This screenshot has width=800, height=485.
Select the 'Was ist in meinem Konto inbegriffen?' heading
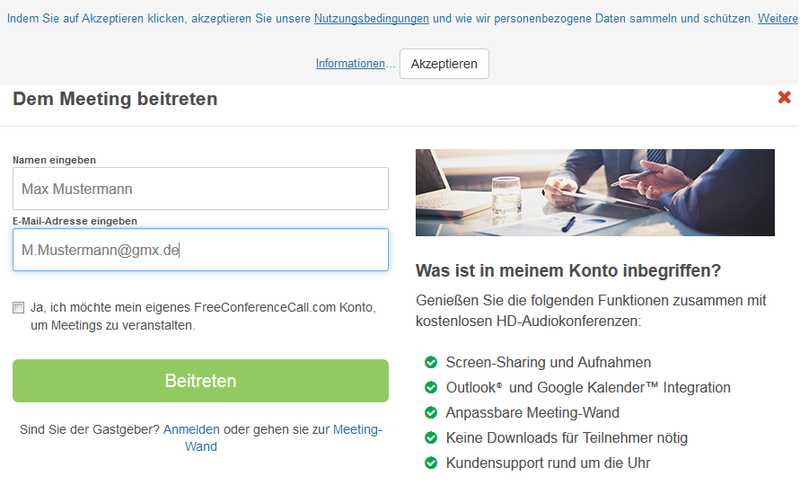pyautogui.click(x=568, y=271)
